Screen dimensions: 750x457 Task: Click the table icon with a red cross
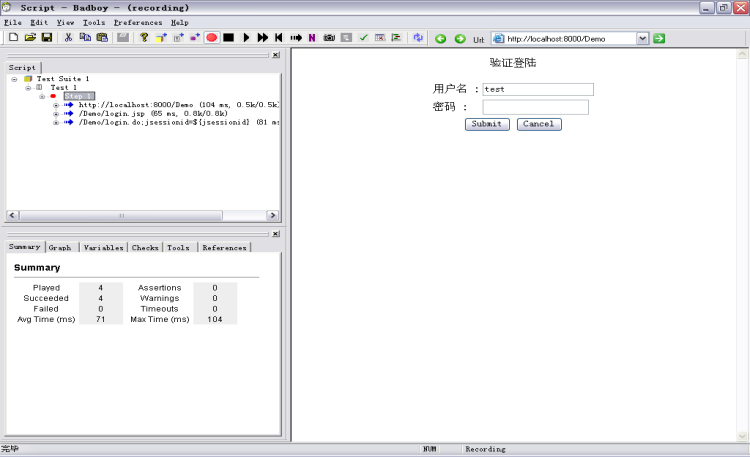[x=380, y=37]
